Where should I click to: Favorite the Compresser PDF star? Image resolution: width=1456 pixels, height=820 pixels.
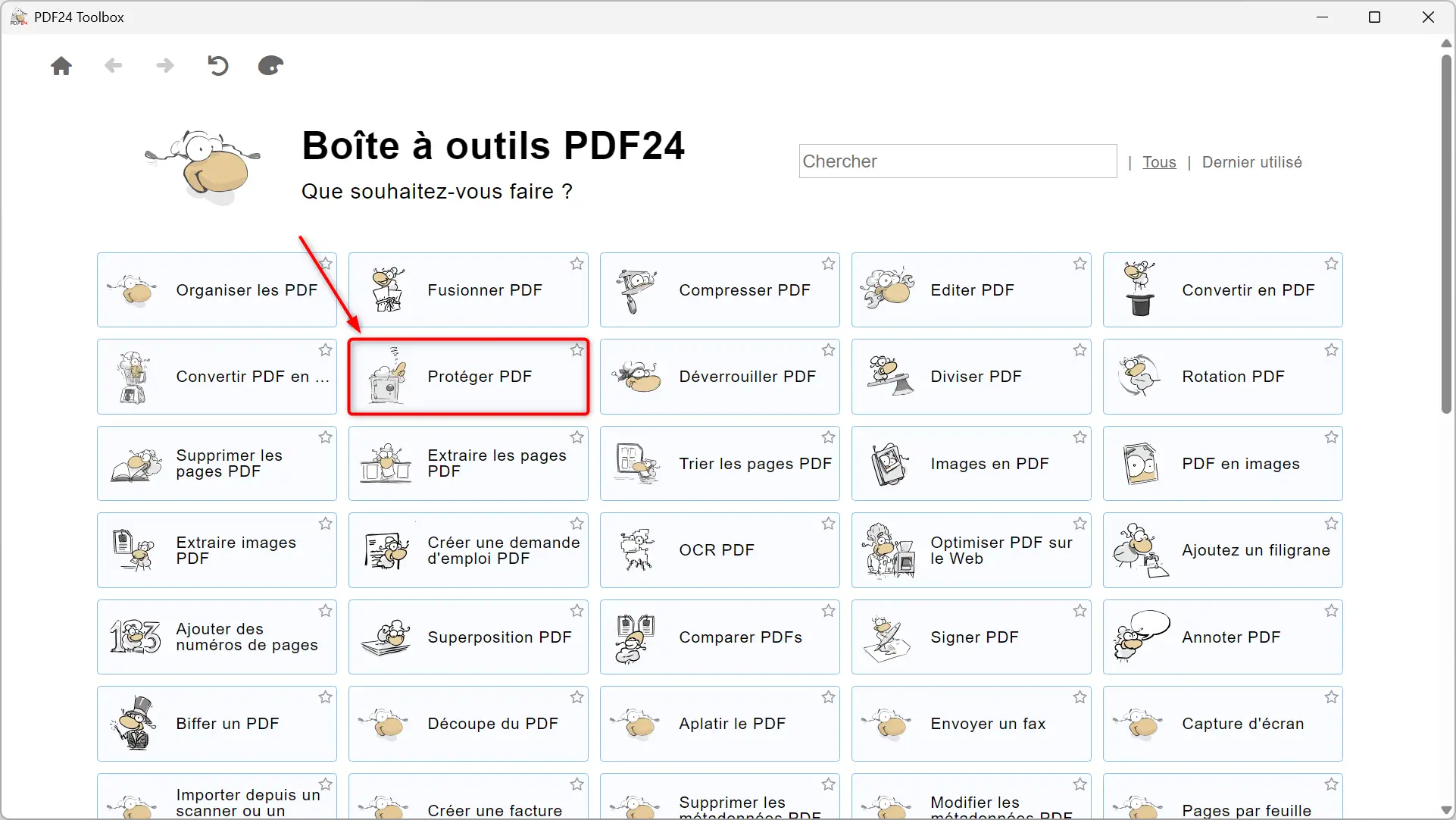point(829,264)
